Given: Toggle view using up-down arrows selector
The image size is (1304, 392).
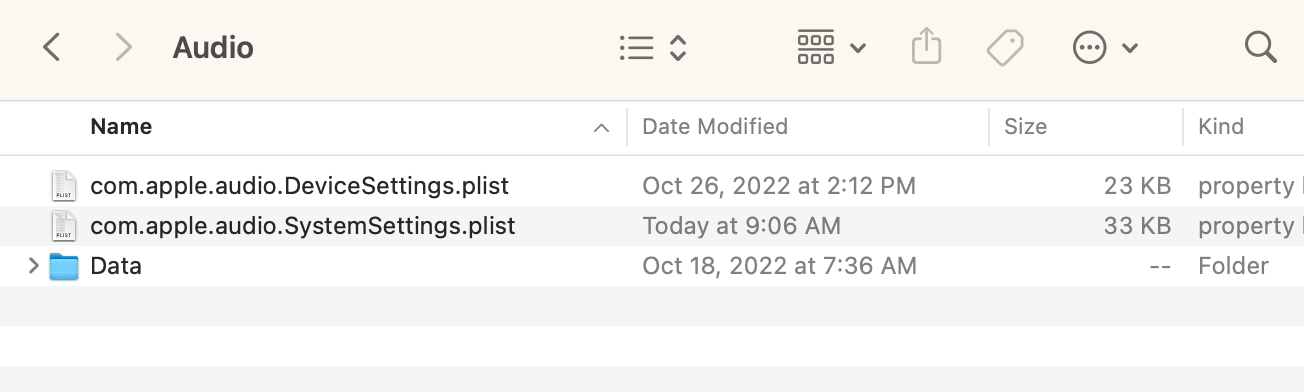Looking at the screenshot, I should click(x=677, y=47).
